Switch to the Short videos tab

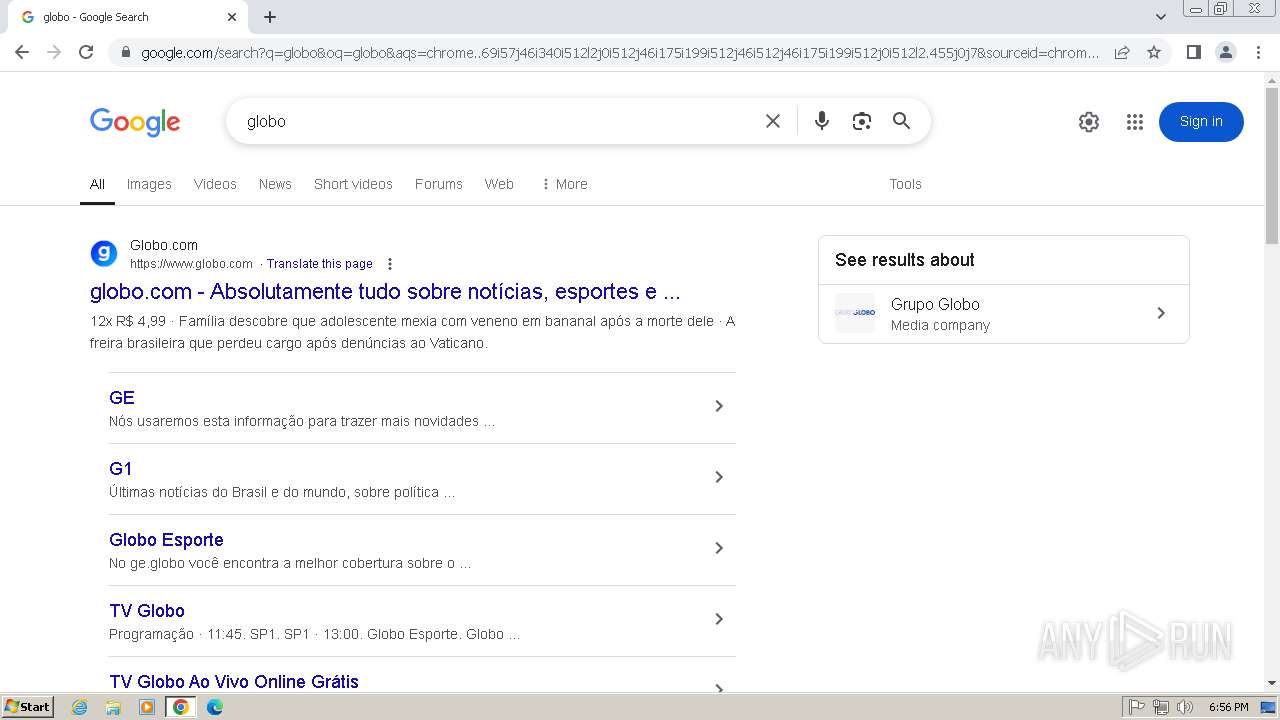coord(353,184)
